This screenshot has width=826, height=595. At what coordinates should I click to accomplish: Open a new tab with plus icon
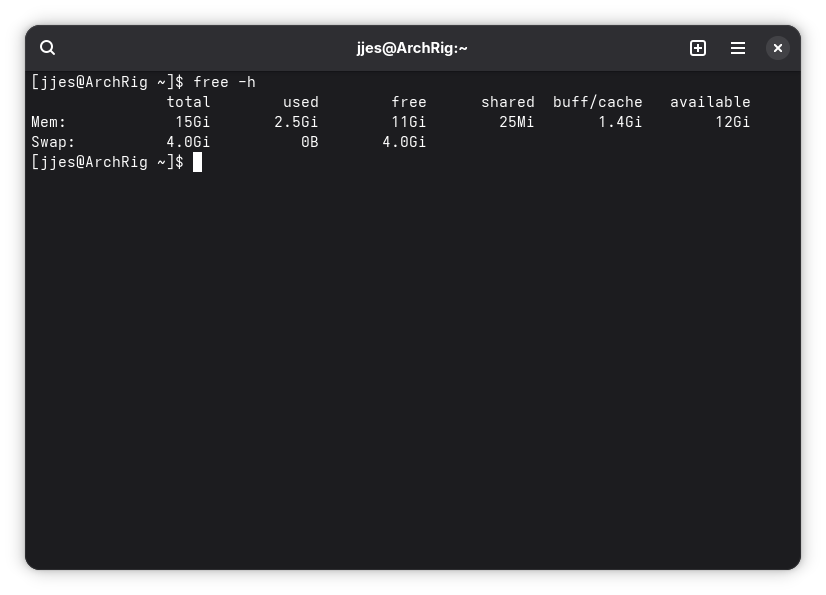click(697, 48)
